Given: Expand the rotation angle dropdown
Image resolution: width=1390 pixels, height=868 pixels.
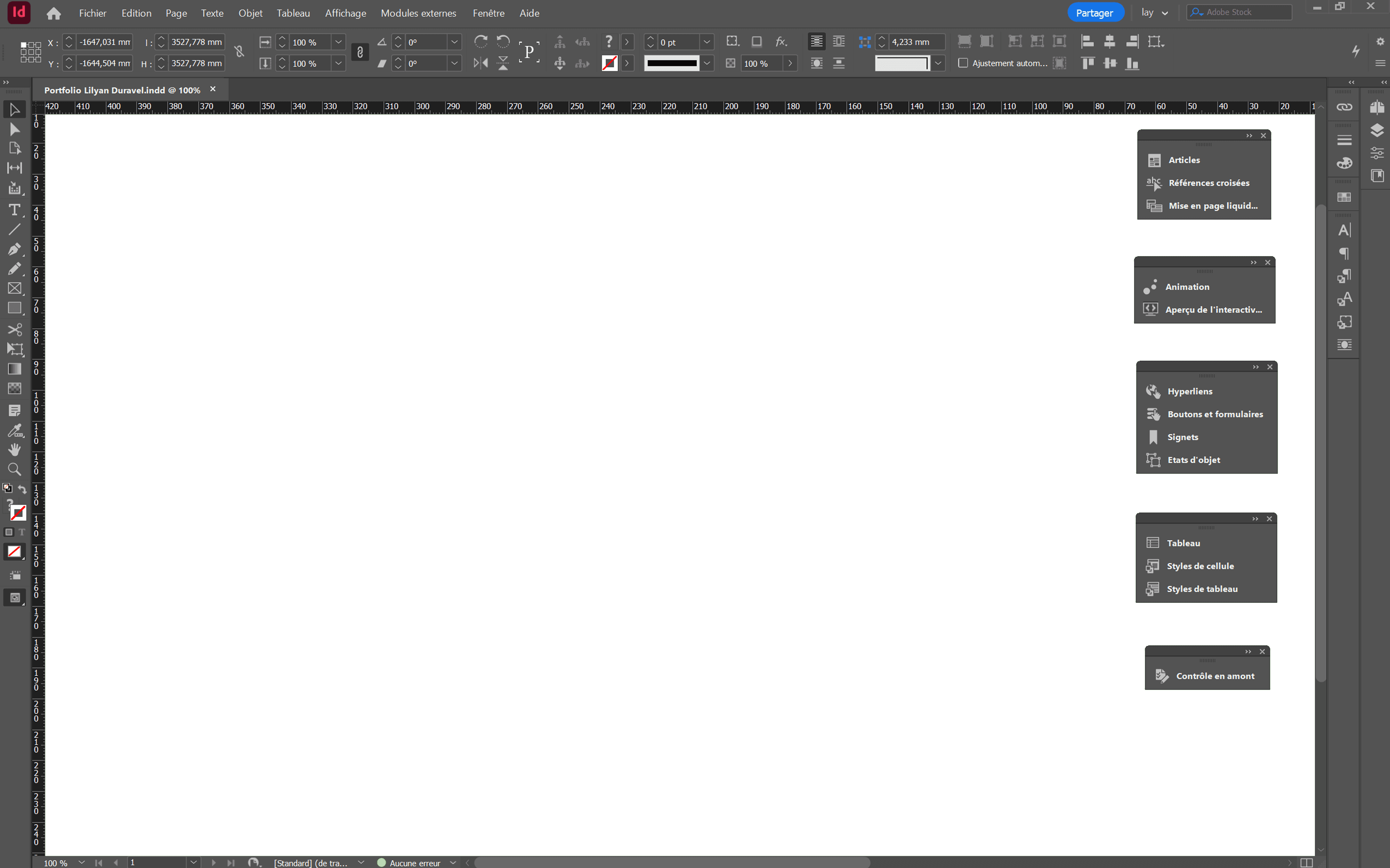Looking at the screenshot, I should tap(454, 42).
